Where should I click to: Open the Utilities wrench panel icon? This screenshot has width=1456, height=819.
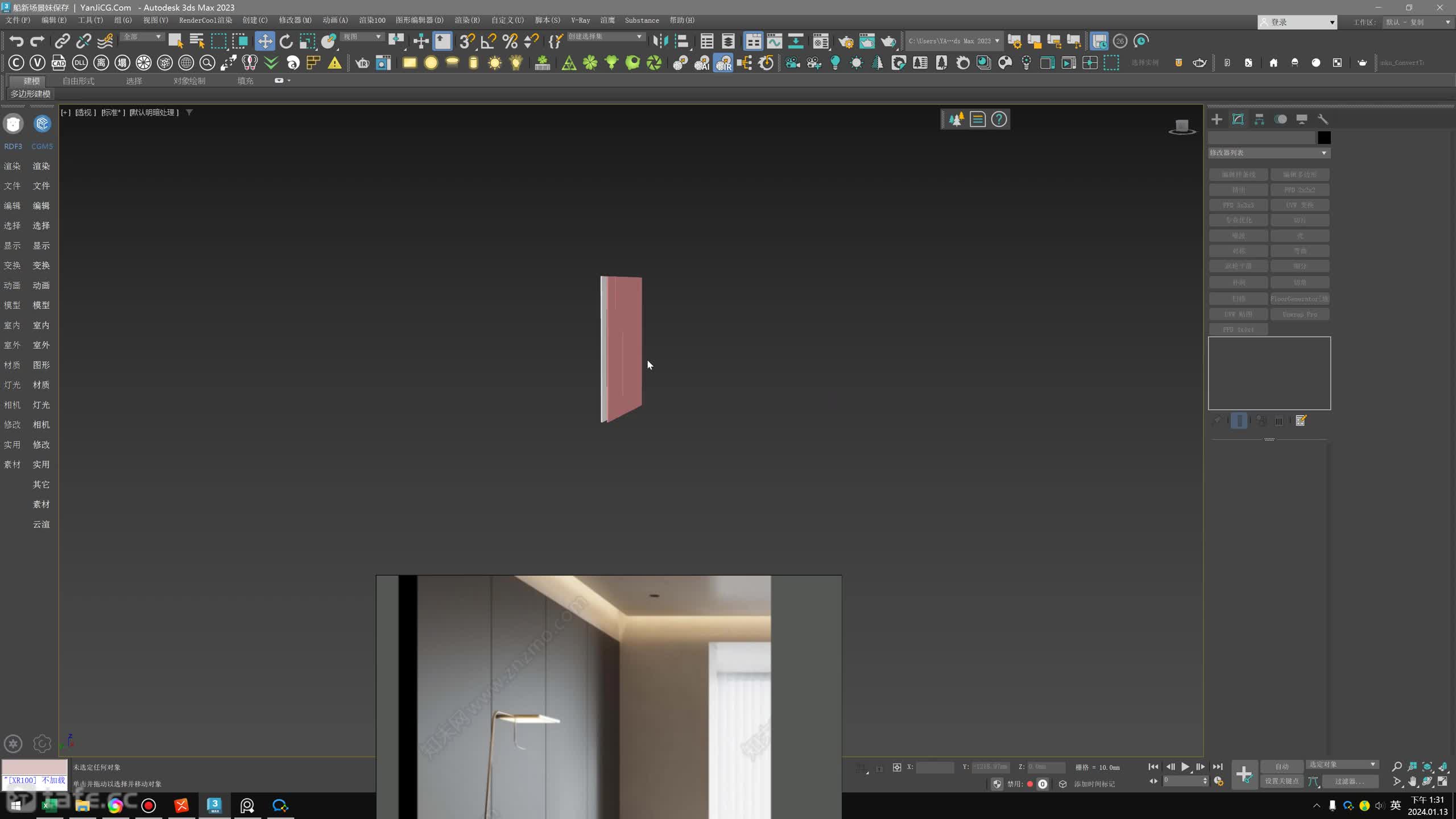[x=1323, y=119]
